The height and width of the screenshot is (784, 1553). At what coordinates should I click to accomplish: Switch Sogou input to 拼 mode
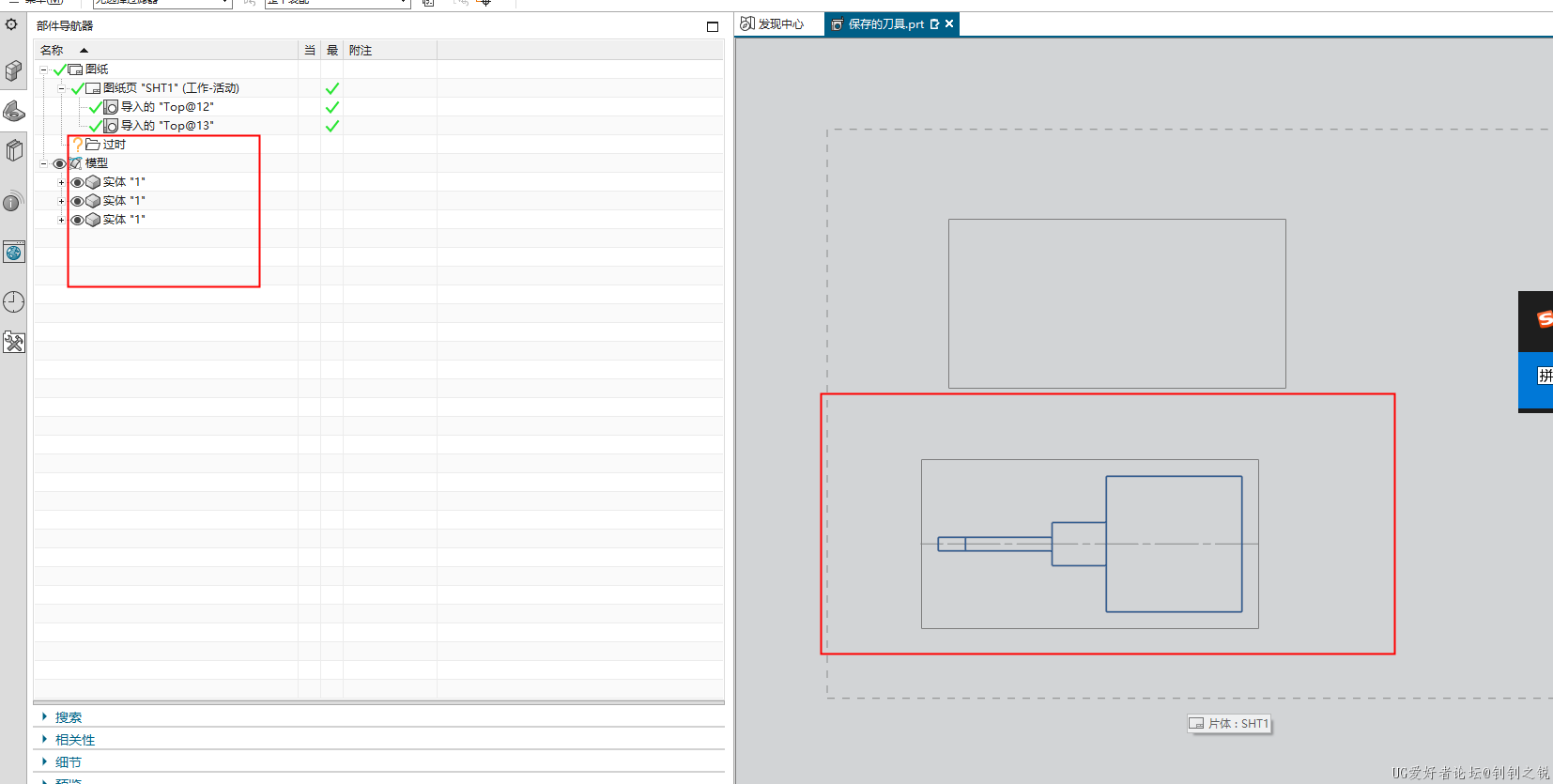(1545, 376)
